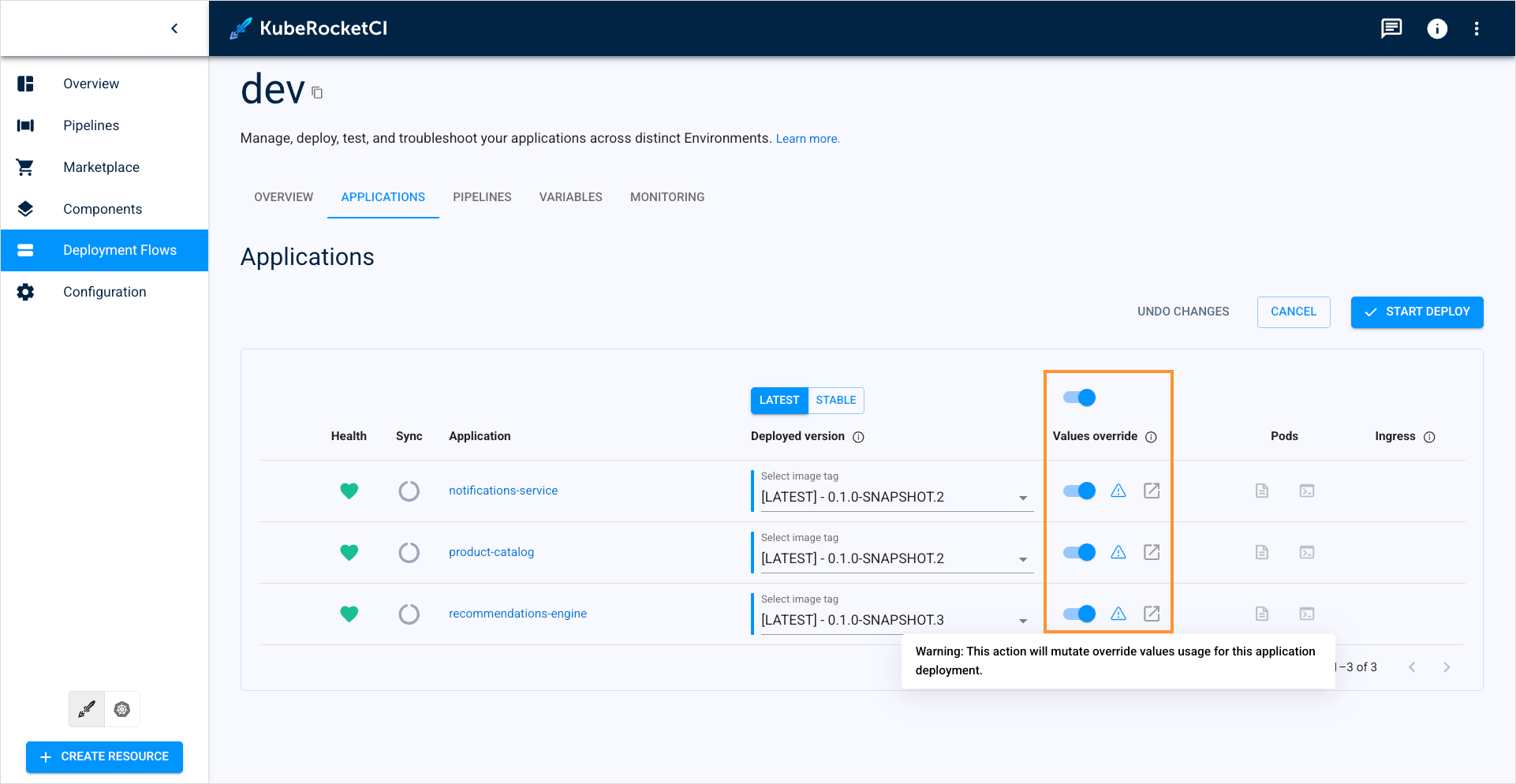This screenshot has width=1516, height=784.
Task: Expand the image tag selector for recommendations-engine
Action: tap(1023, 620)
